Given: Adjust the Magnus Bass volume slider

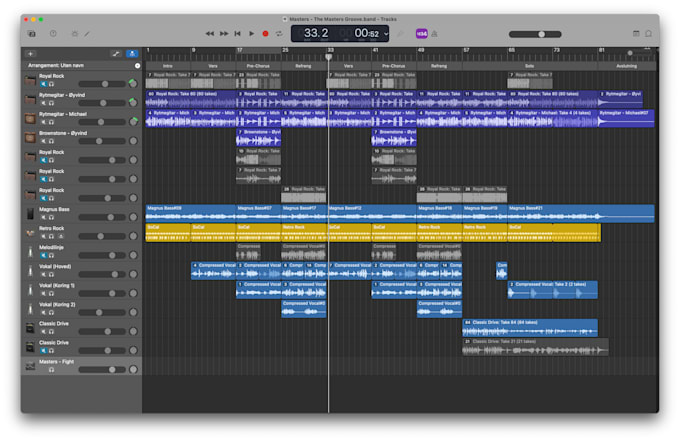Looking at the screenshot, I should click(102, 217).
